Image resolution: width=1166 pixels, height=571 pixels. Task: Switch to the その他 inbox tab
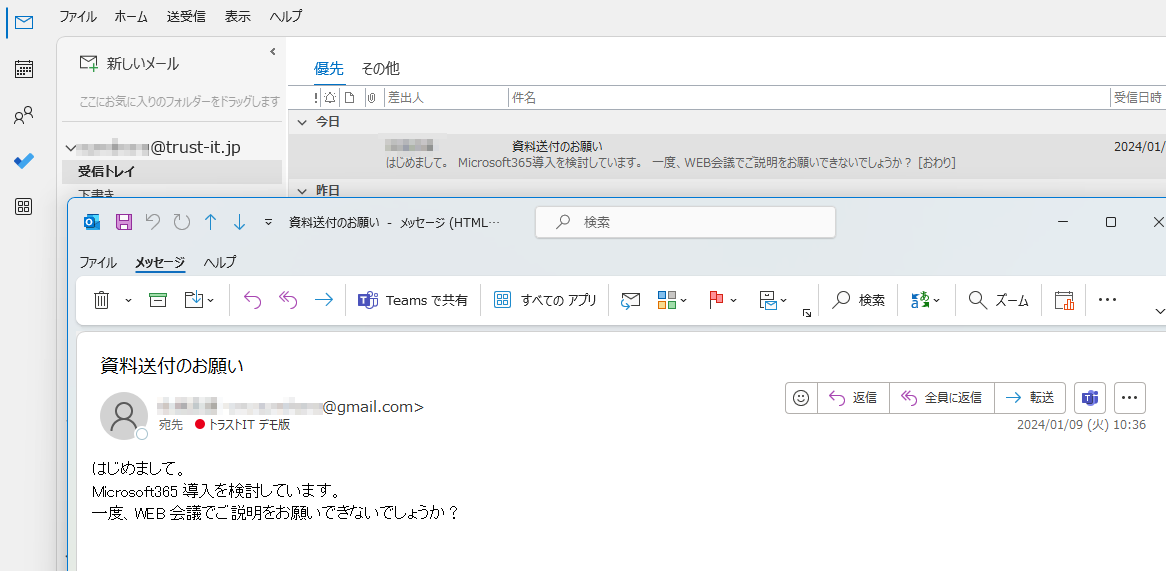tap(380, 69)
